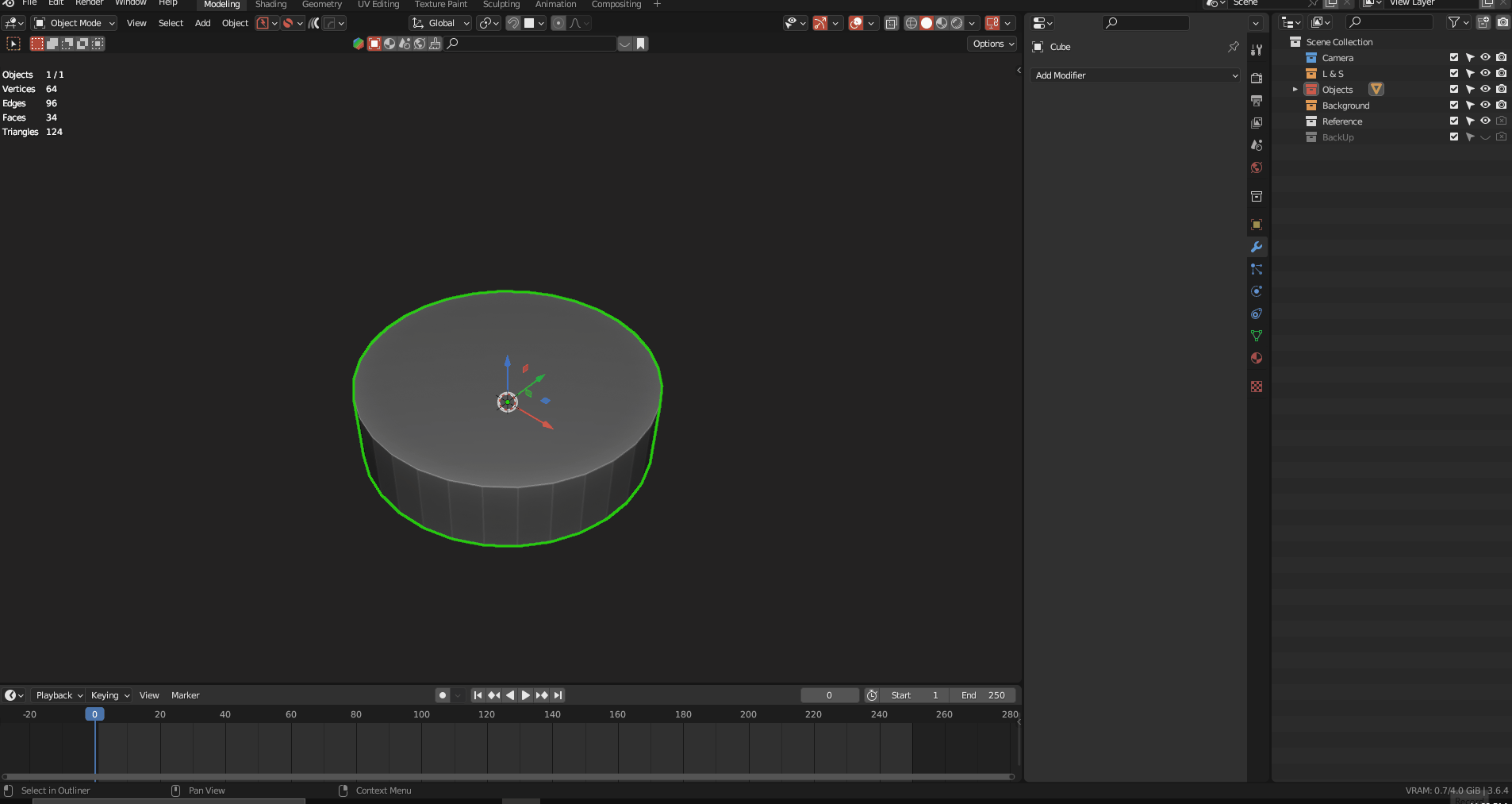The image size is (1512, 804).
Task: Open the Output properties tab
Action: pos(1257,101)
